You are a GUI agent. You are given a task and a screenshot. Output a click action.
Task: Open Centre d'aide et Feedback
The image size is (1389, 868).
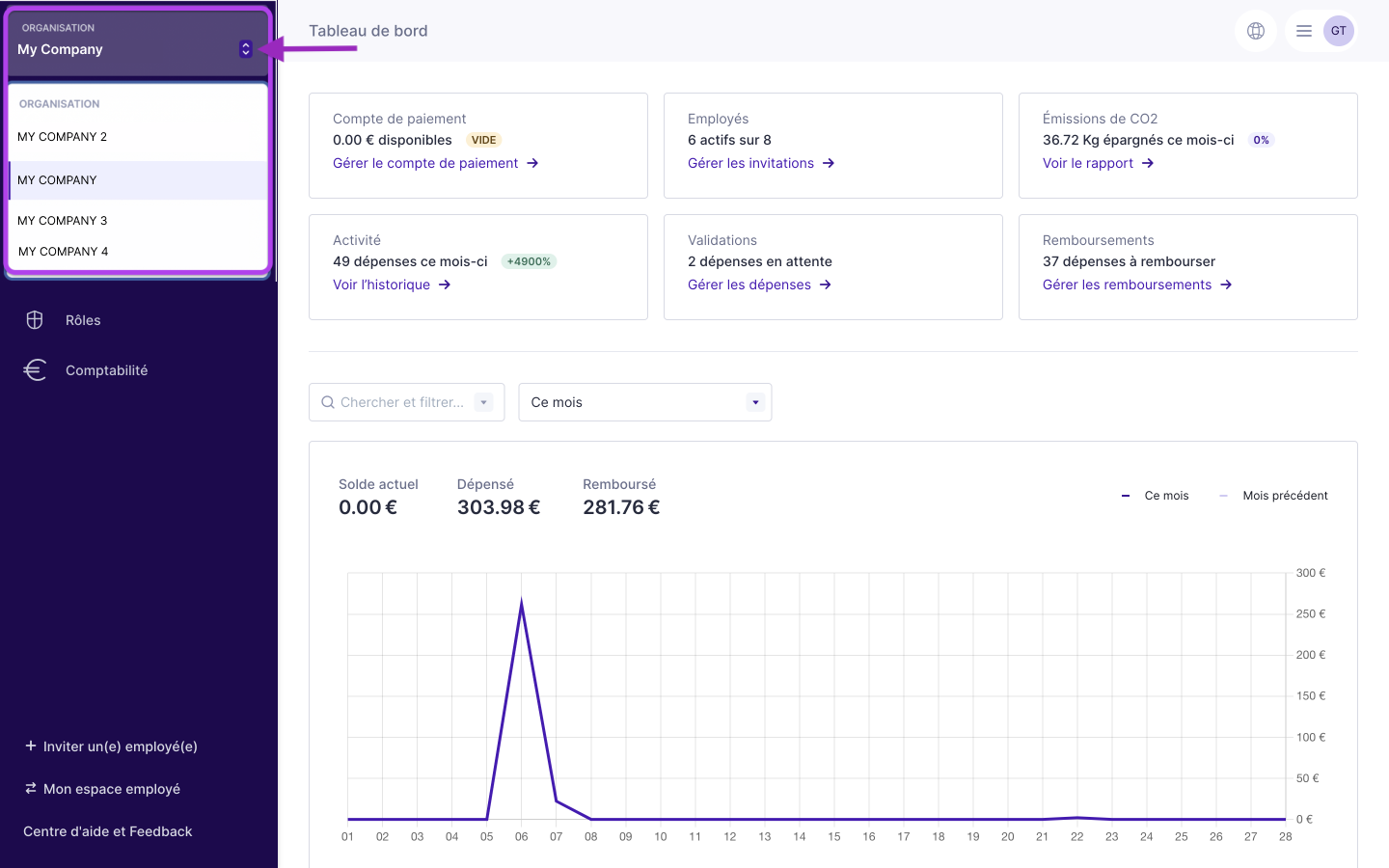tap(108, 831)
